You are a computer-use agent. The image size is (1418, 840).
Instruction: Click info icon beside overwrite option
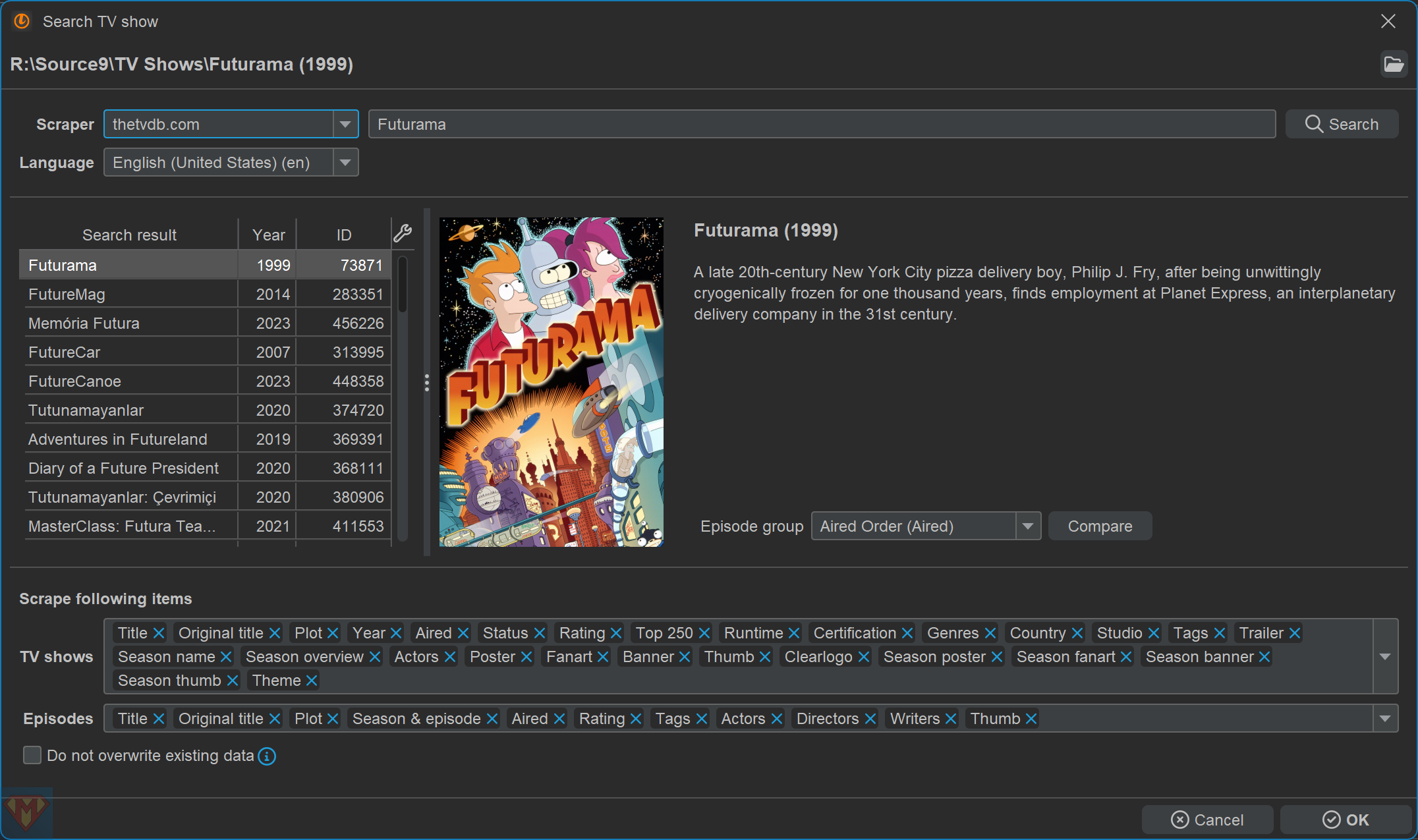point(267,756)
